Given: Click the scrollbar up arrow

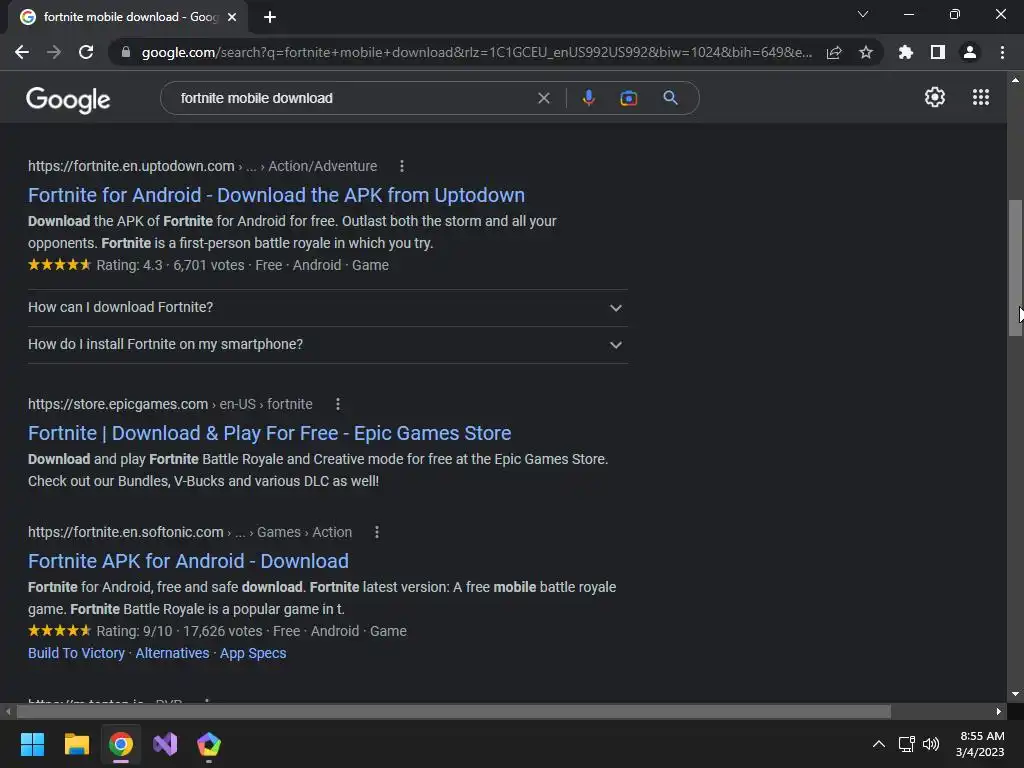Looking at the screenshot, I should tap(1015, 80).
